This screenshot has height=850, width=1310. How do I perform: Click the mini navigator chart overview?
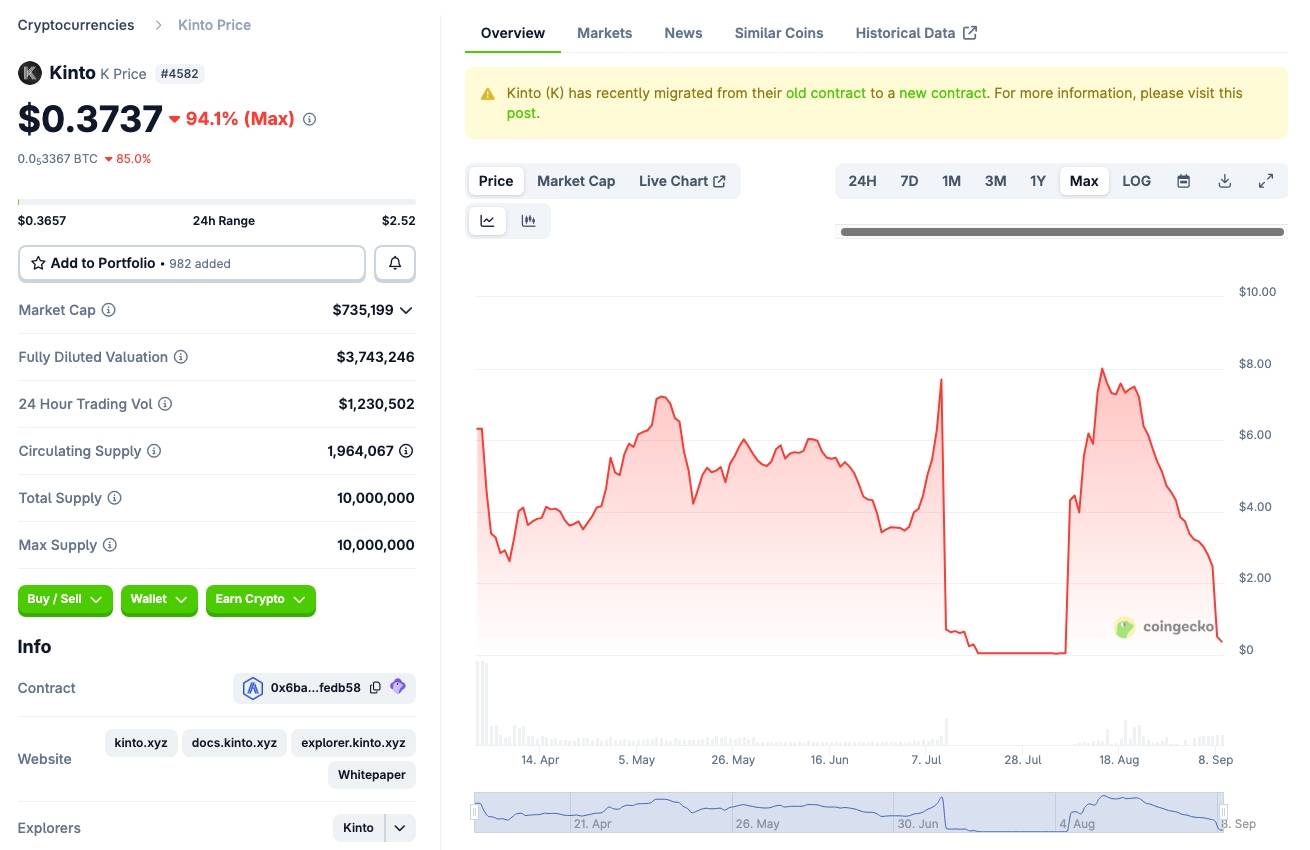[x=848, y=812]
